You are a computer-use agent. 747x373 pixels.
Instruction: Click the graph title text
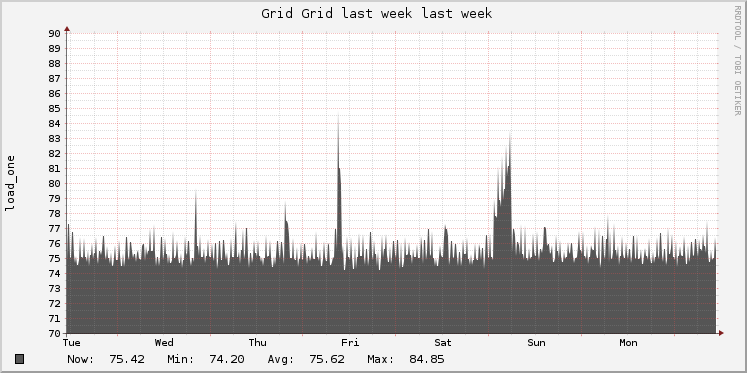click(376, 14)
